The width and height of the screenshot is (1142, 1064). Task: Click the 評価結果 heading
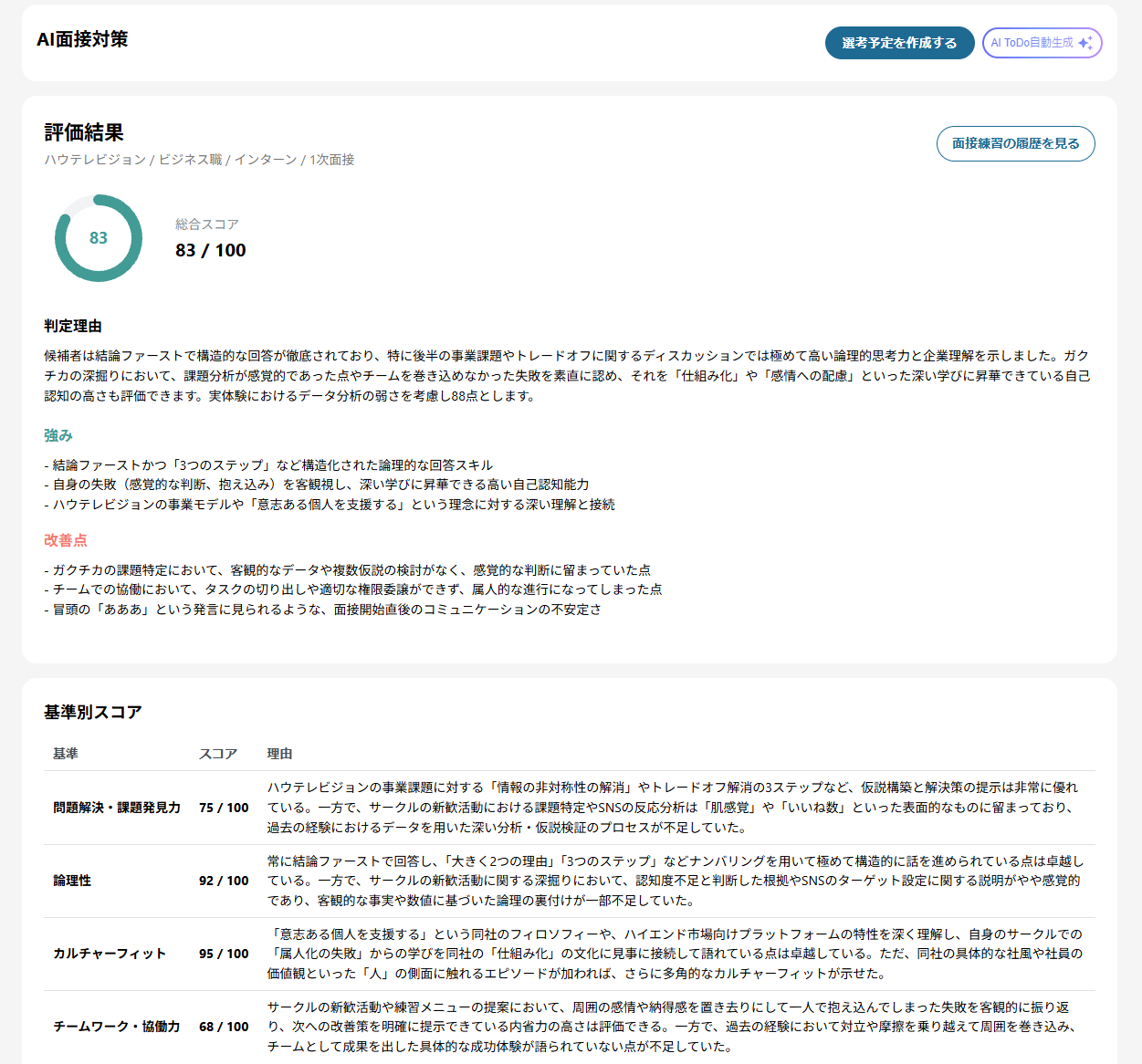[84, 132]
